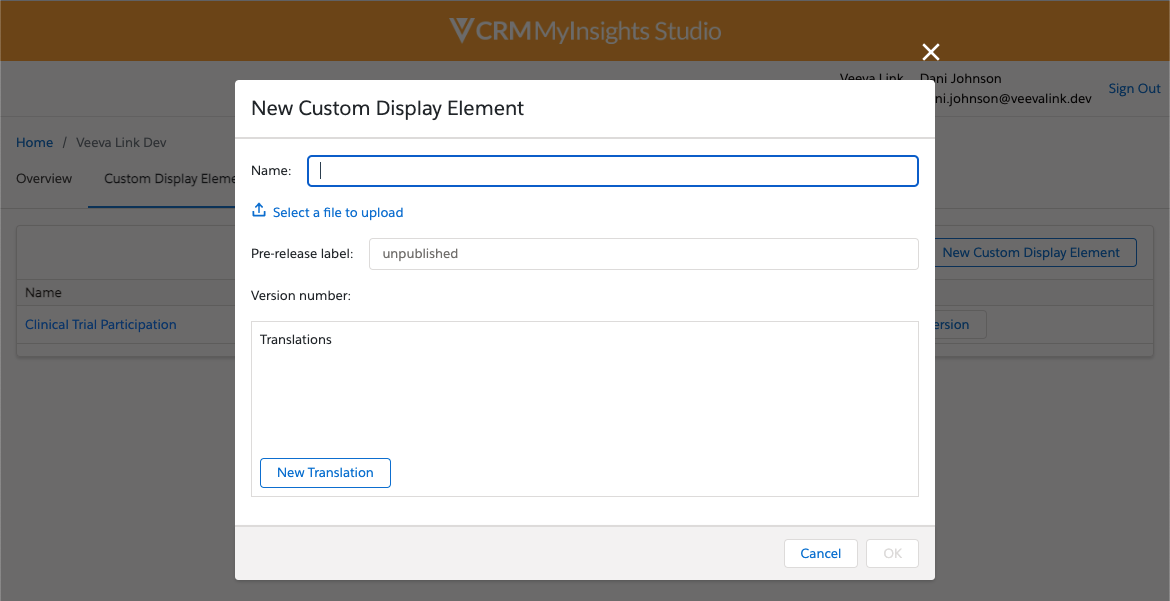The height and width of the screenshot is (601, 1170).
Task: Close the dialog with the X icon
Action: pyautogui.click(x=931, y=53)
